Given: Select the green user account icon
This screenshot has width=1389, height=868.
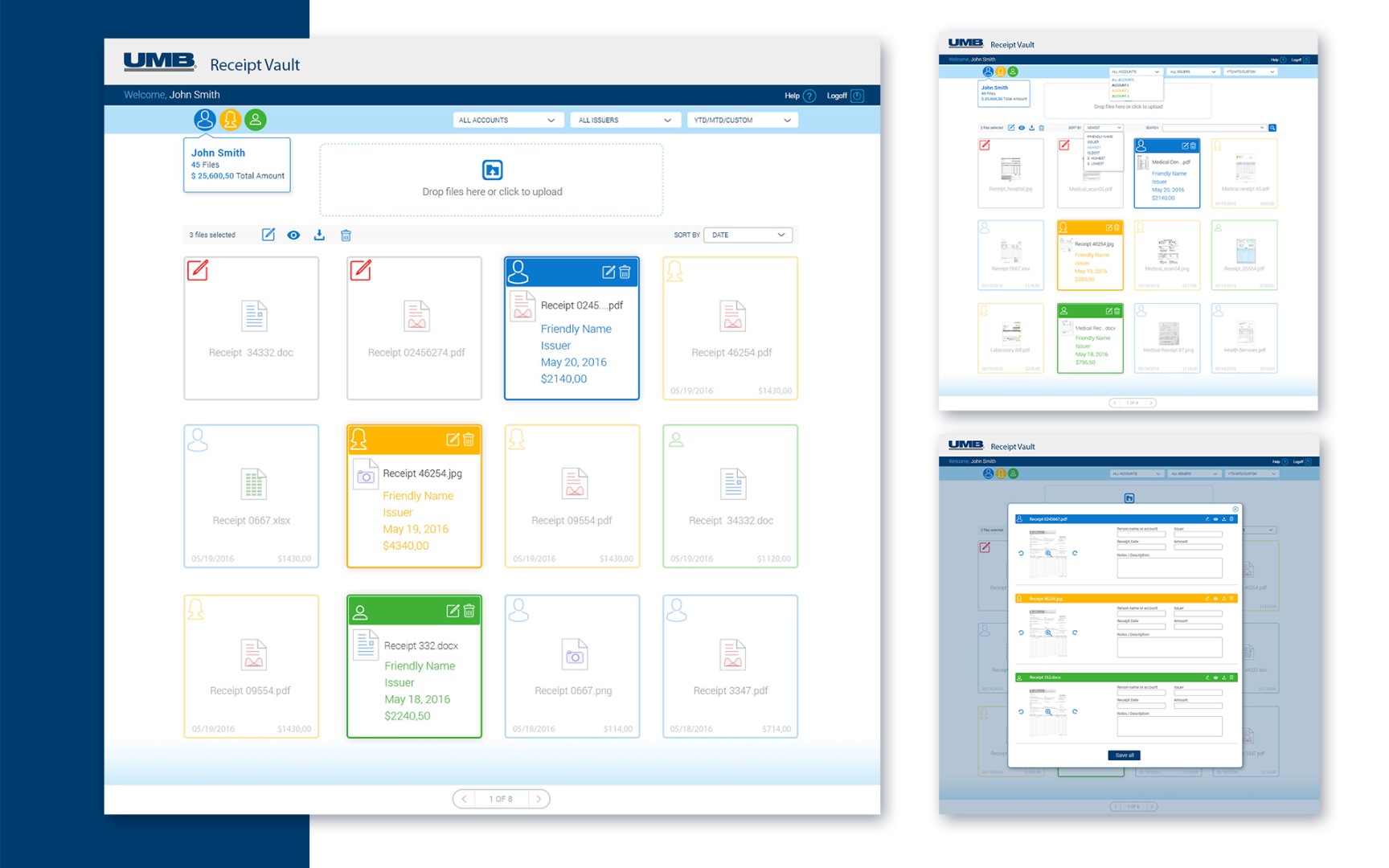Looking at the screenshot, I should (x=256, y=120).
